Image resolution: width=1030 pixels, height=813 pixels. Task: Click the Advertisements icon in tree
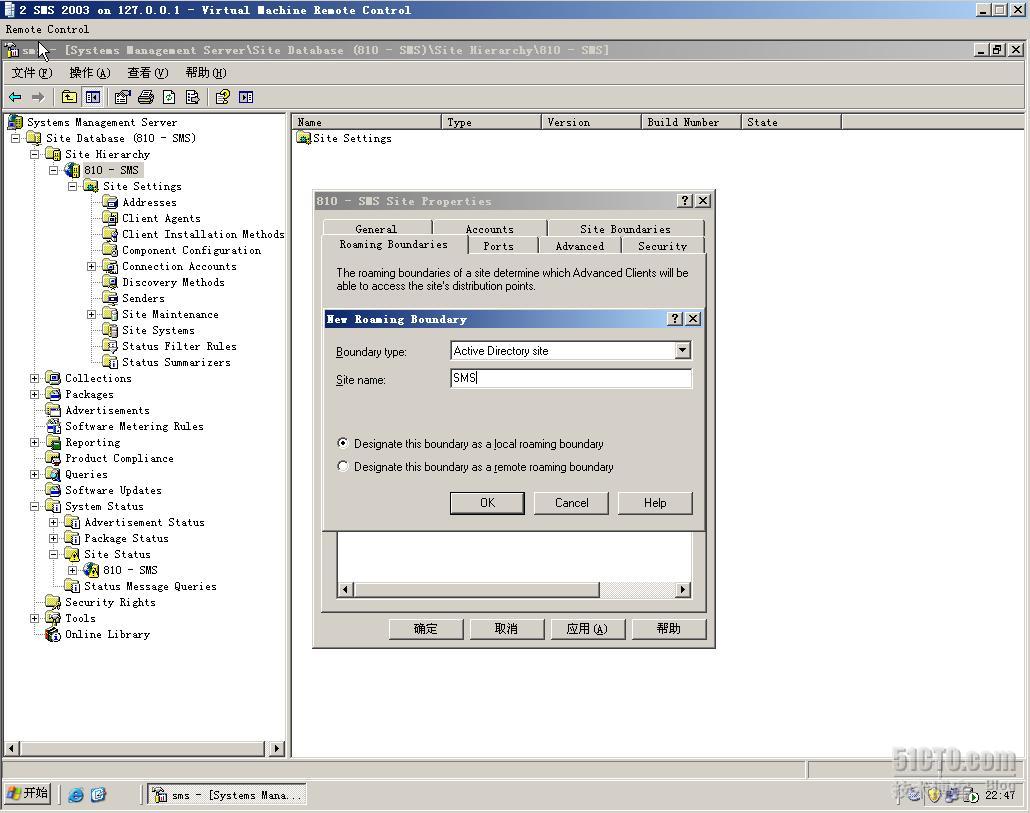tap(53, 410)
